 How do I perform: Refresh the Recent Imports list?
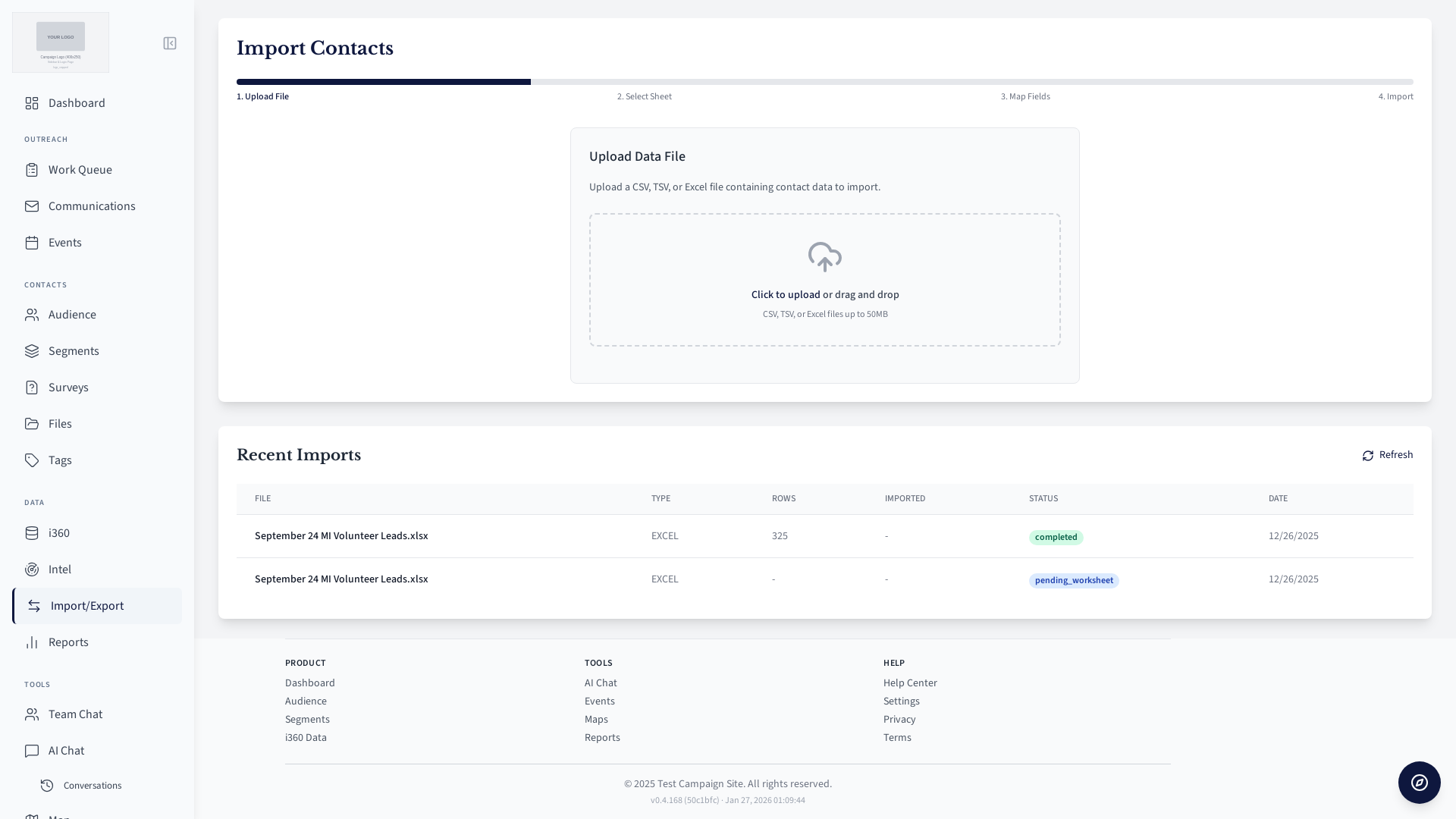(1387, 455)
